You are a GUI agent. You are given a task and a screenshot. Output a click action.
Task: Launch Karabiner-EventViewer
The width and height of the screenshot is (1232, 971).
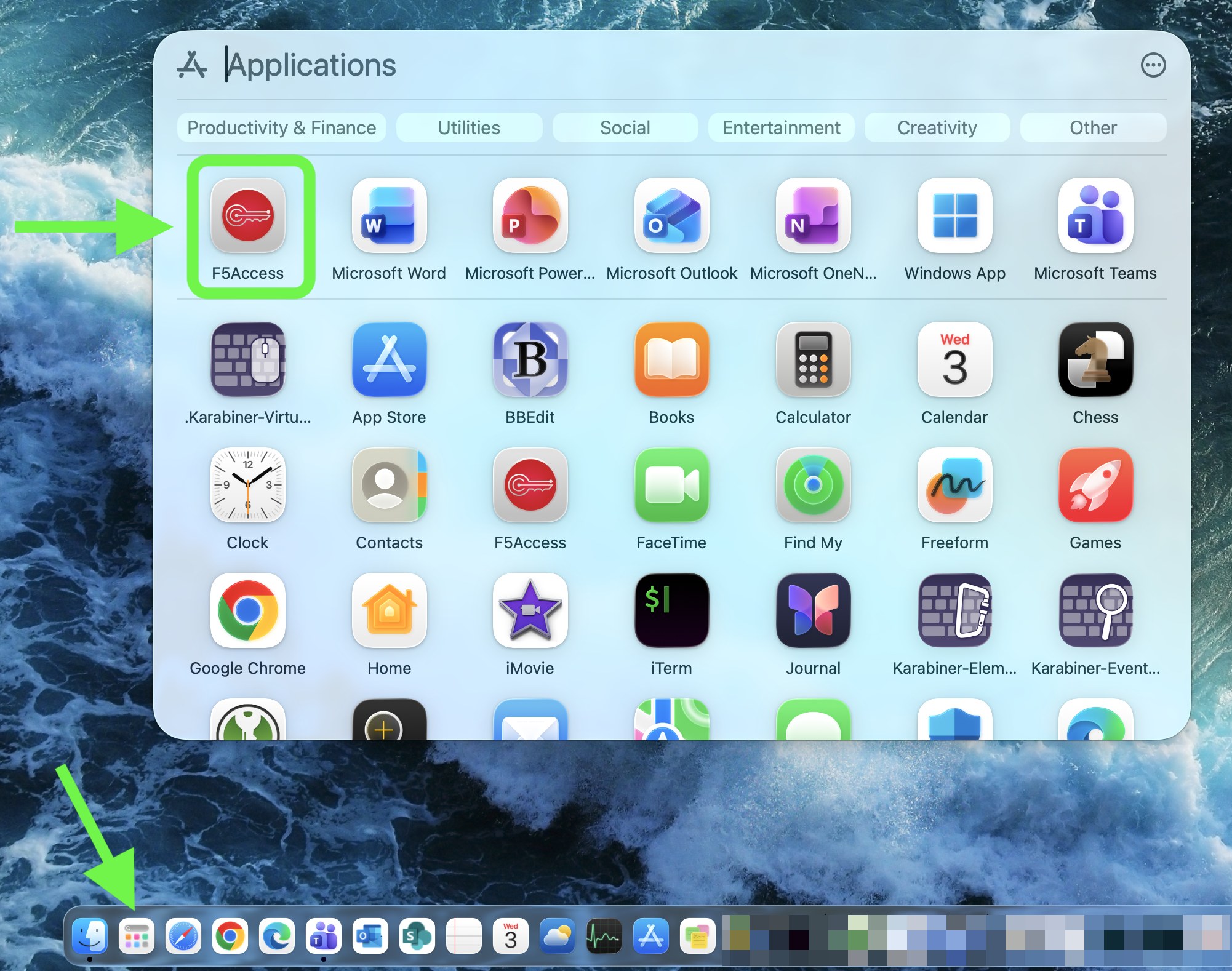(x=1096, y=610)
